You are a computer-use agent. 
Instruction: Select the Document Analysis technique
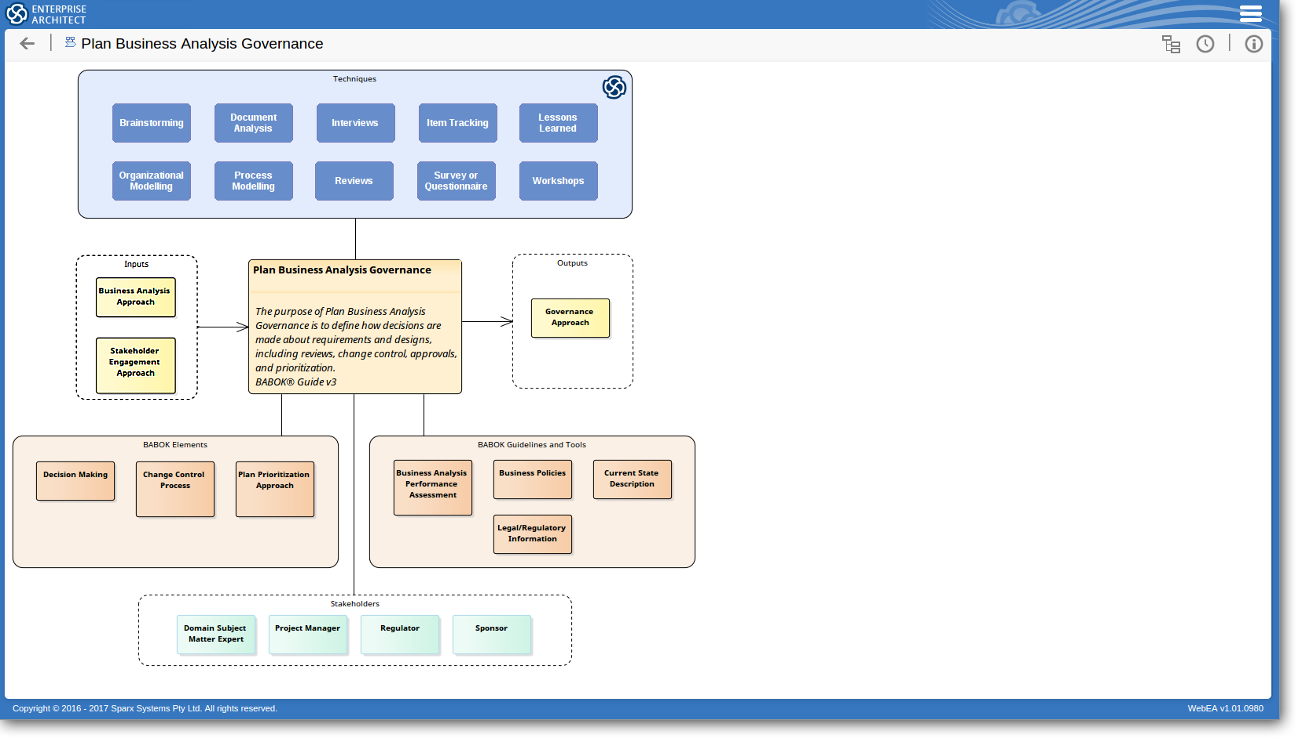click(x=253, y=123)
